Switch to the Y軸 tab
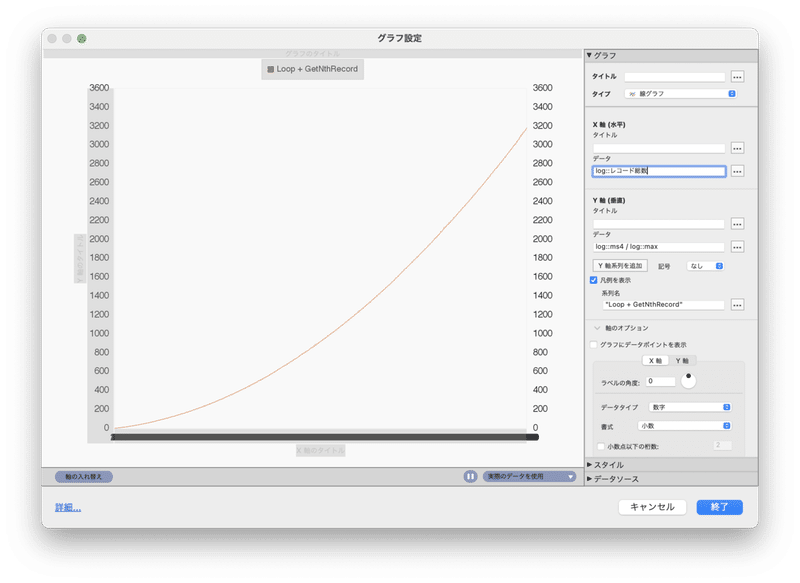 [x=683, y=360]
